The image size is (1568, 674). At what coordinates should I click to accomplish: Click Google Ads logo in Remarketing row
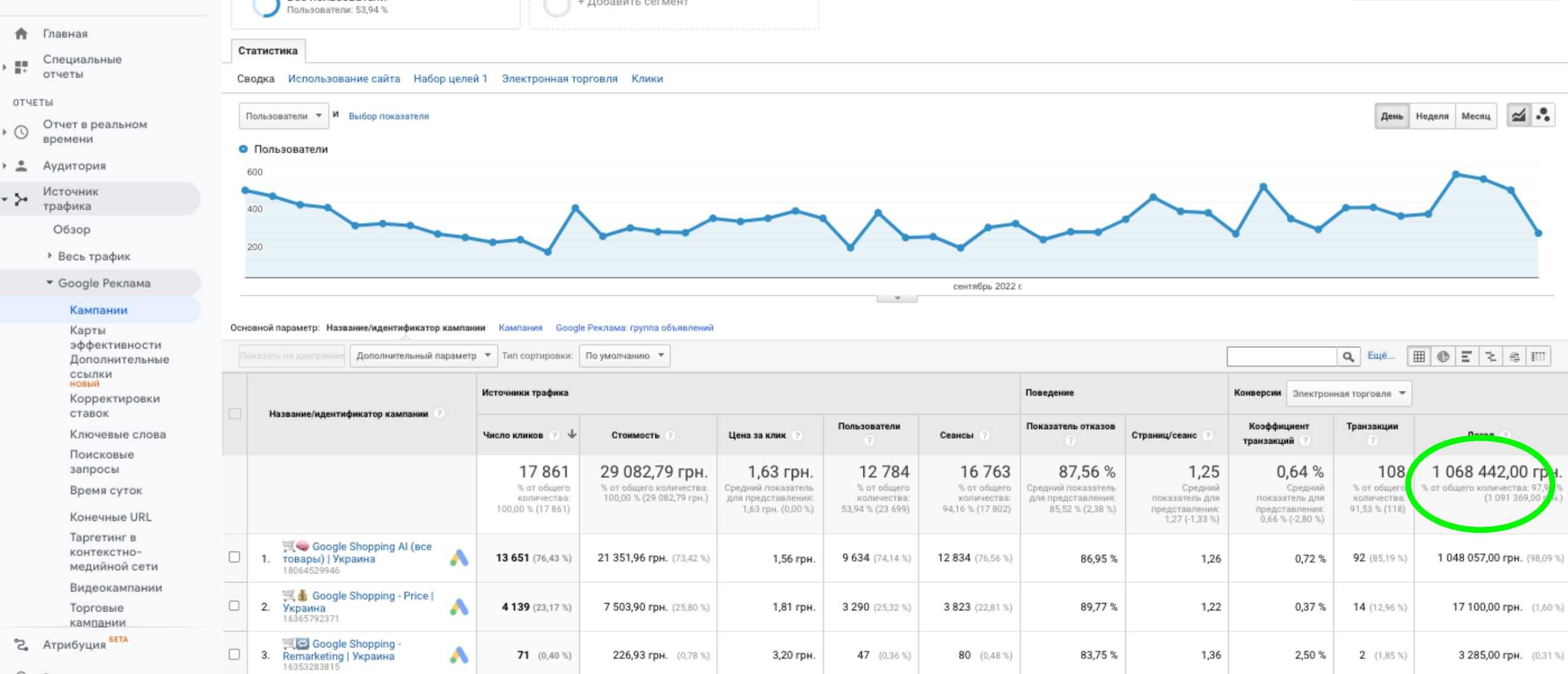pos(459,655)
